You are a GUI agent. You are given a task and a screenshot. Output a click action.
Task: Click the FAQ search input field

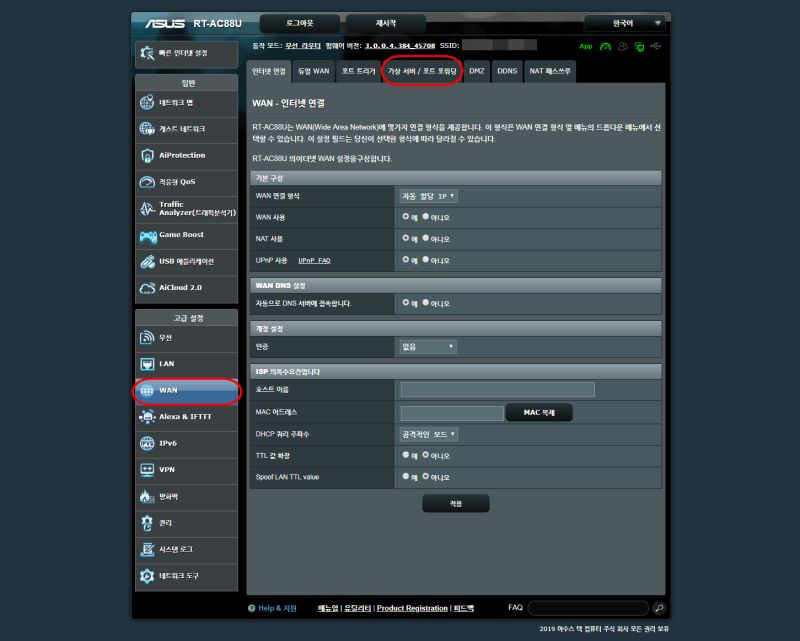click(588, 608)
